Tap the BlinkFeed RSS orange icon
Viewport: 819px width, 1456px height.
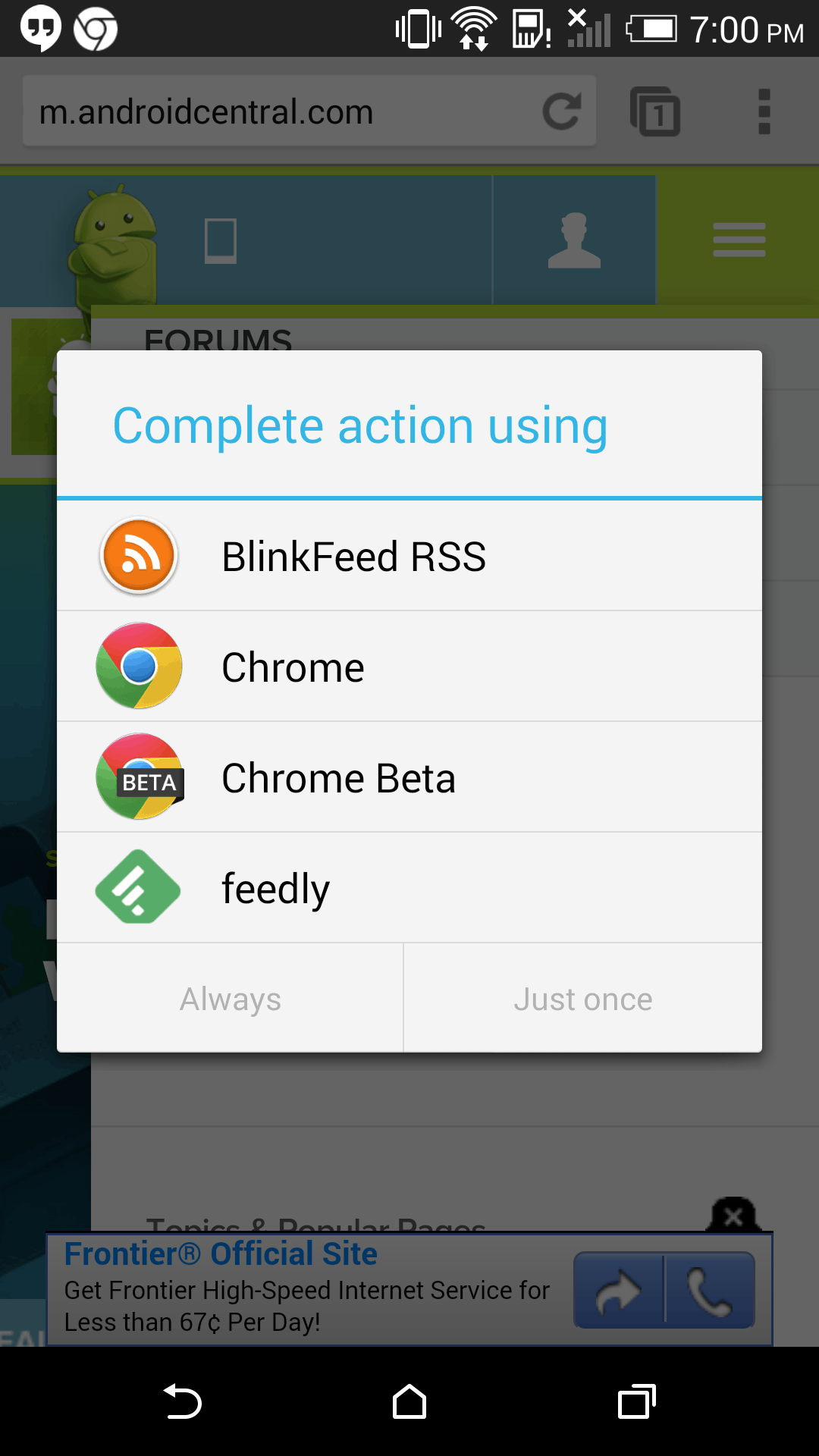(139, 556)
